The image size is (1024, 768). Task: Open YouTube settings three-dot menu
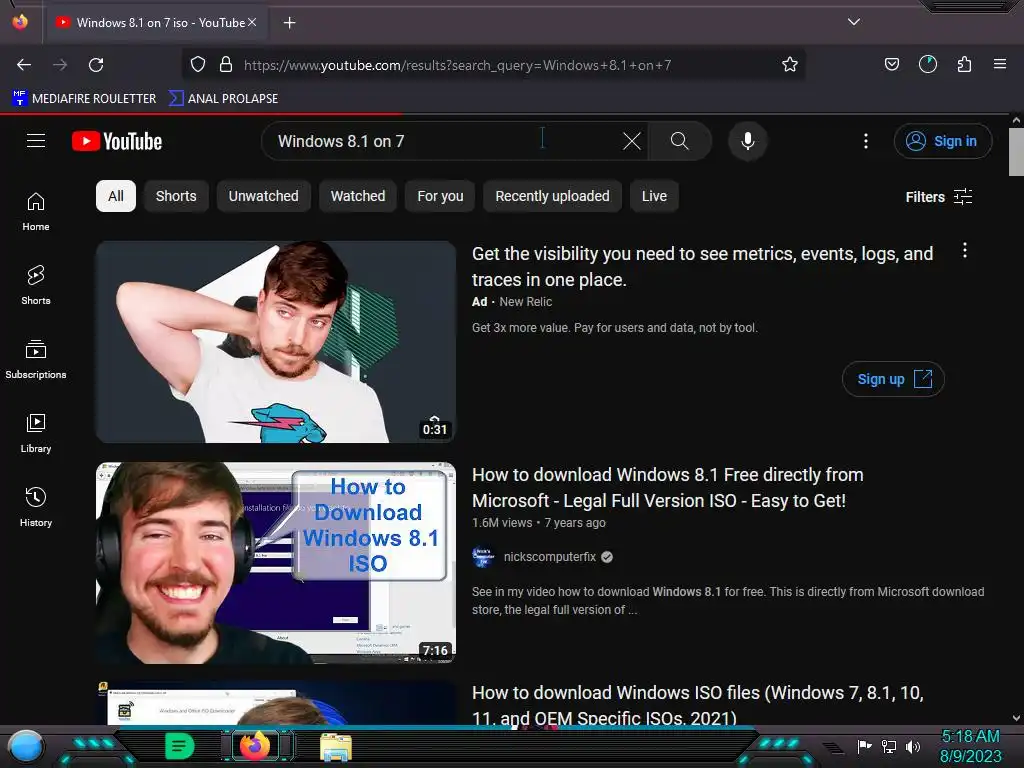click(x=866, y=141)
